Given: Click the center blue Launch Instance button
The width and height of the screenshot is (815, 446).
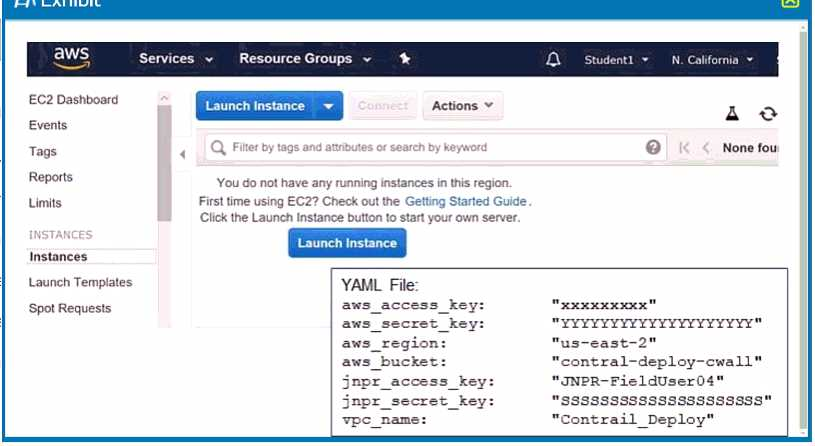Looking at the screenshot, I should tap(347, 243).
